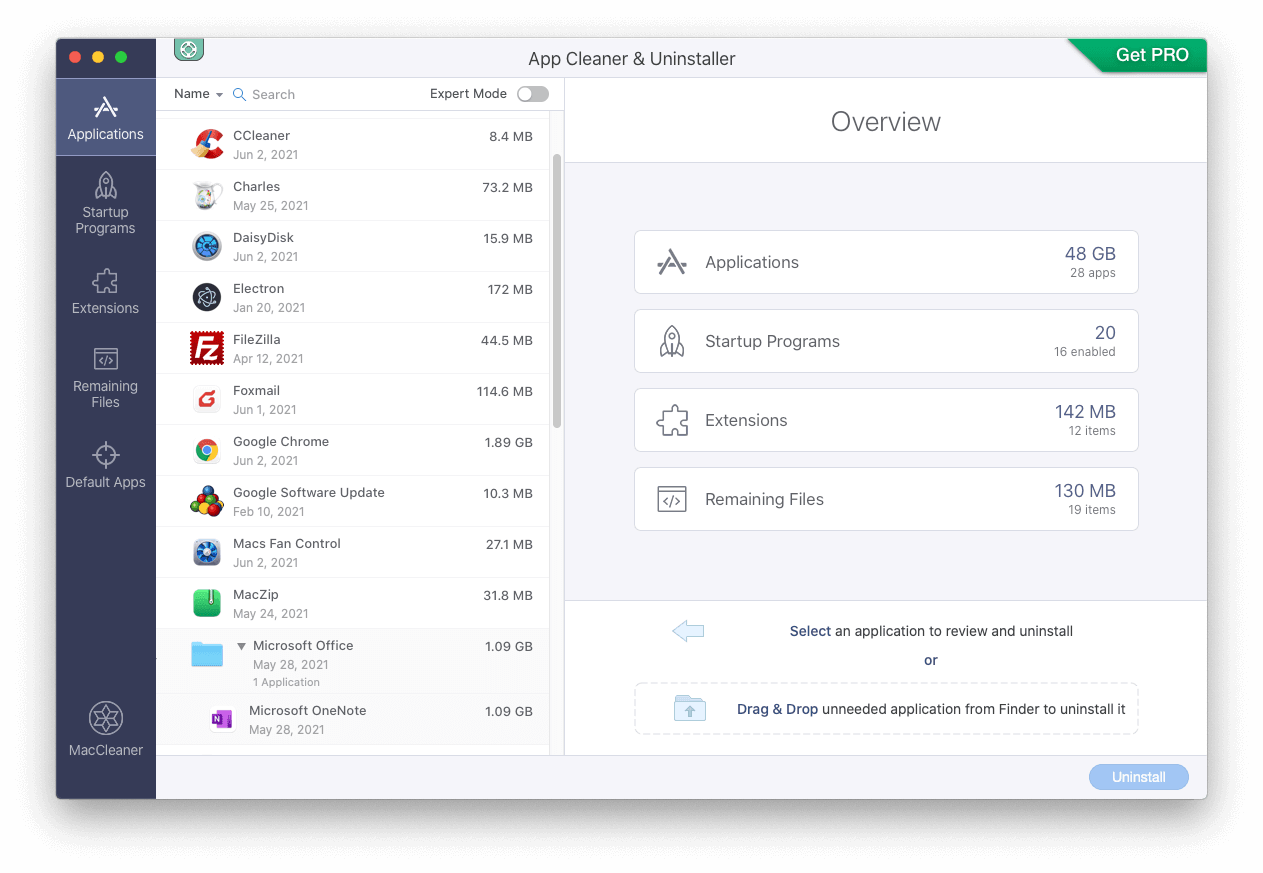Screen dimensions: 1263x873
Task: Open the Extensions puzzle-piece sidebar section
Action: coord(105,290)
